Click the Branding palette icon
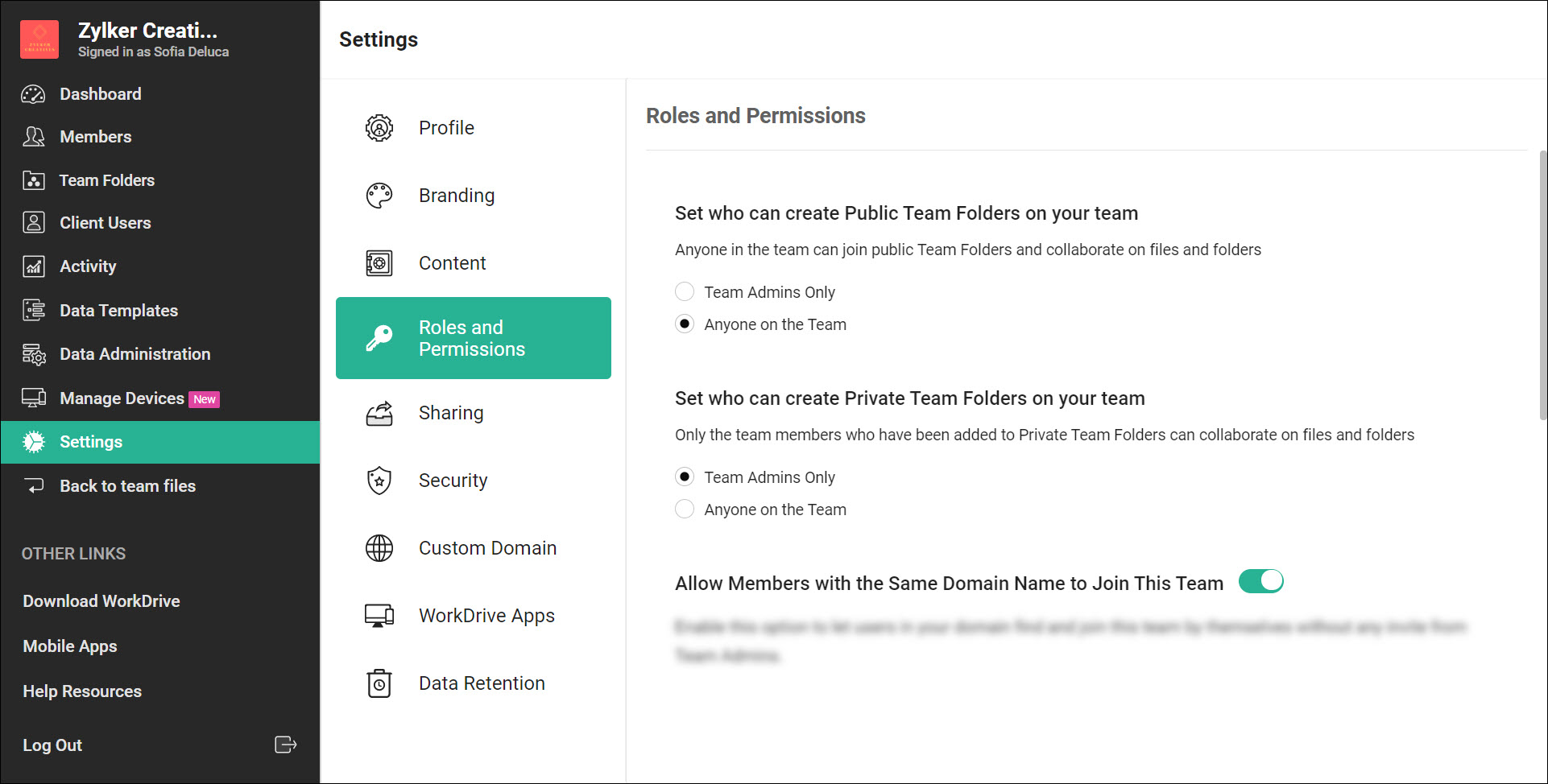 point(379,196)
